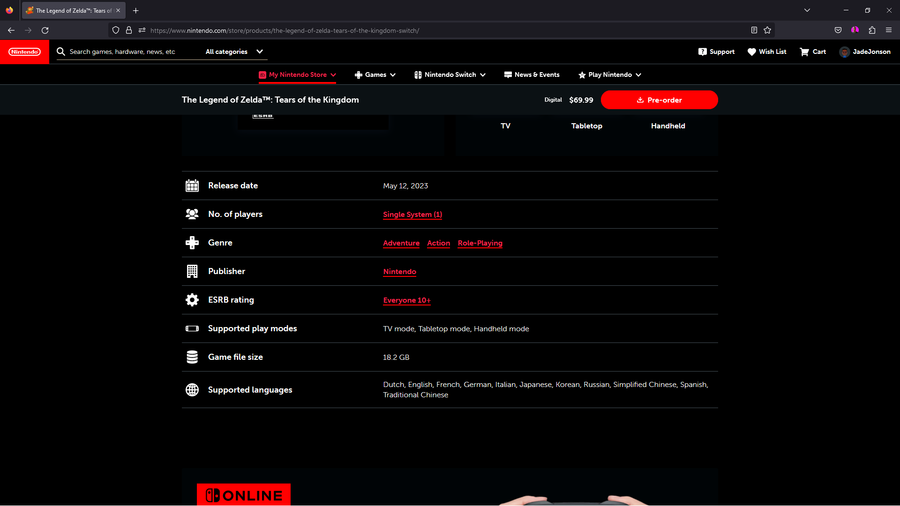
Task: Click the 18.2 GB file size value
Action: coord(396,357)
